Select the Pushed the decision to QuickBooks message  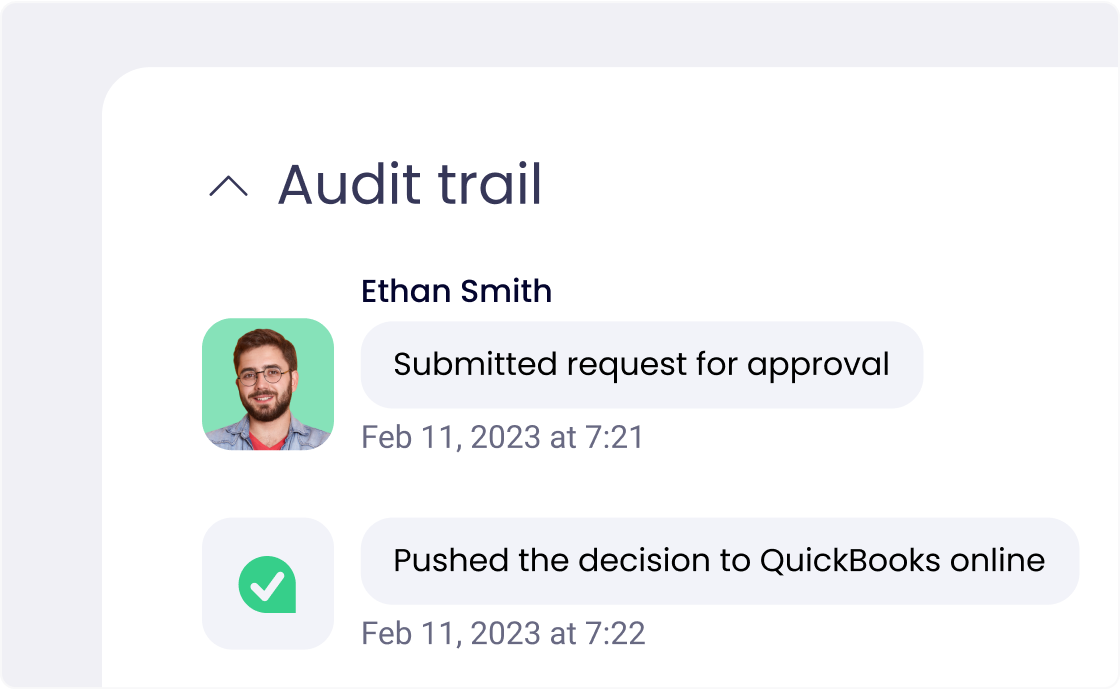719,560
